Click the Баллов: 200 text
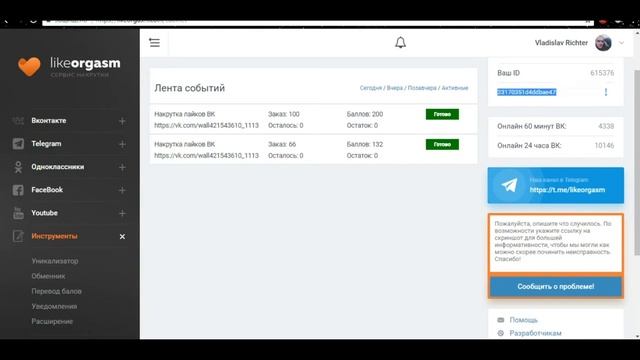The image size is (640, 360). coord(365,114)
